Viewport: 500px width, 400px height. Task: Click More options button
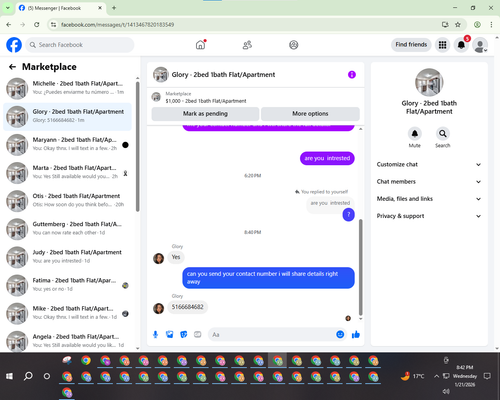310,114
